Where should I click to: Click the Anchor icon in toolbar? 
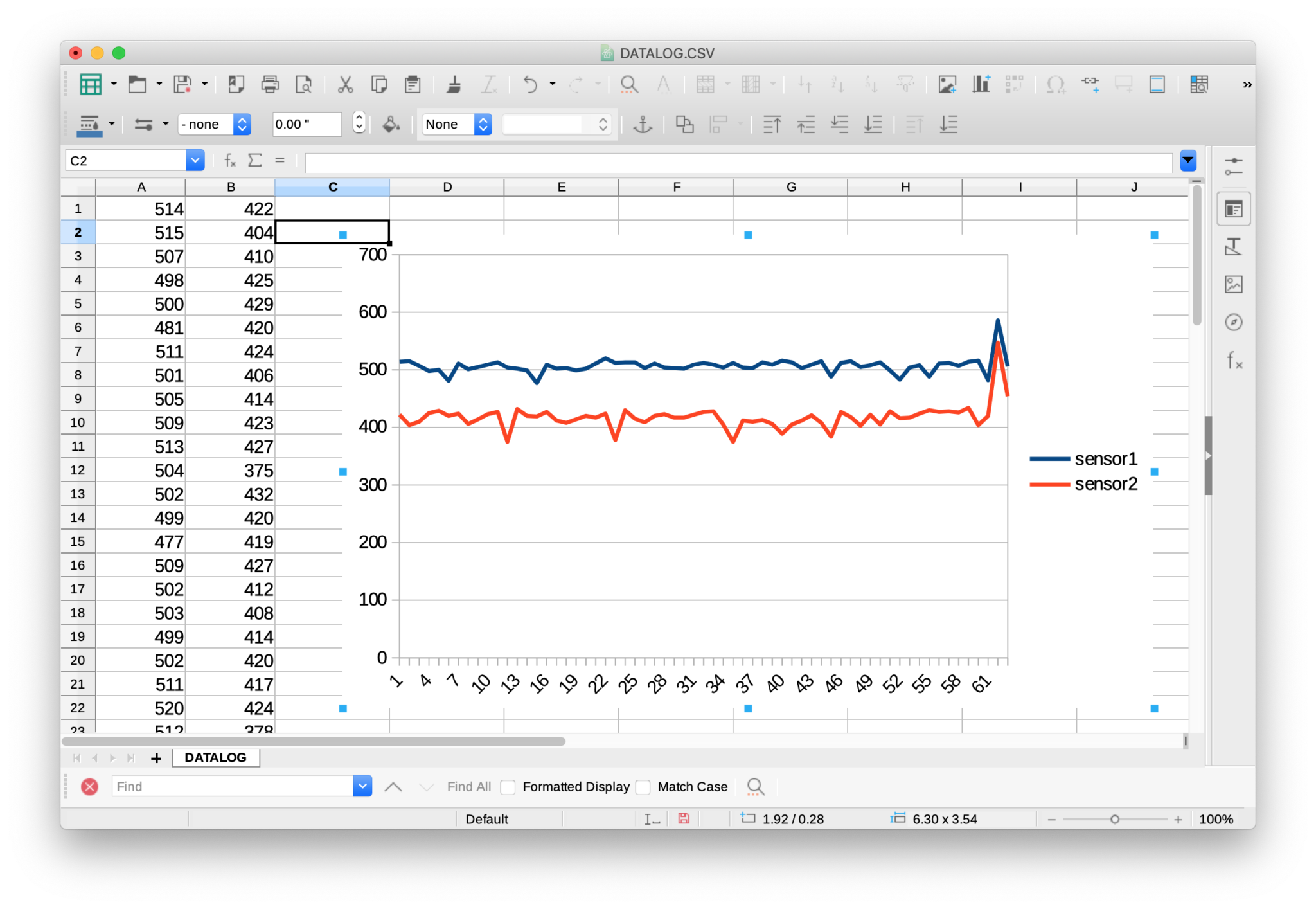[x=643, y=124]
